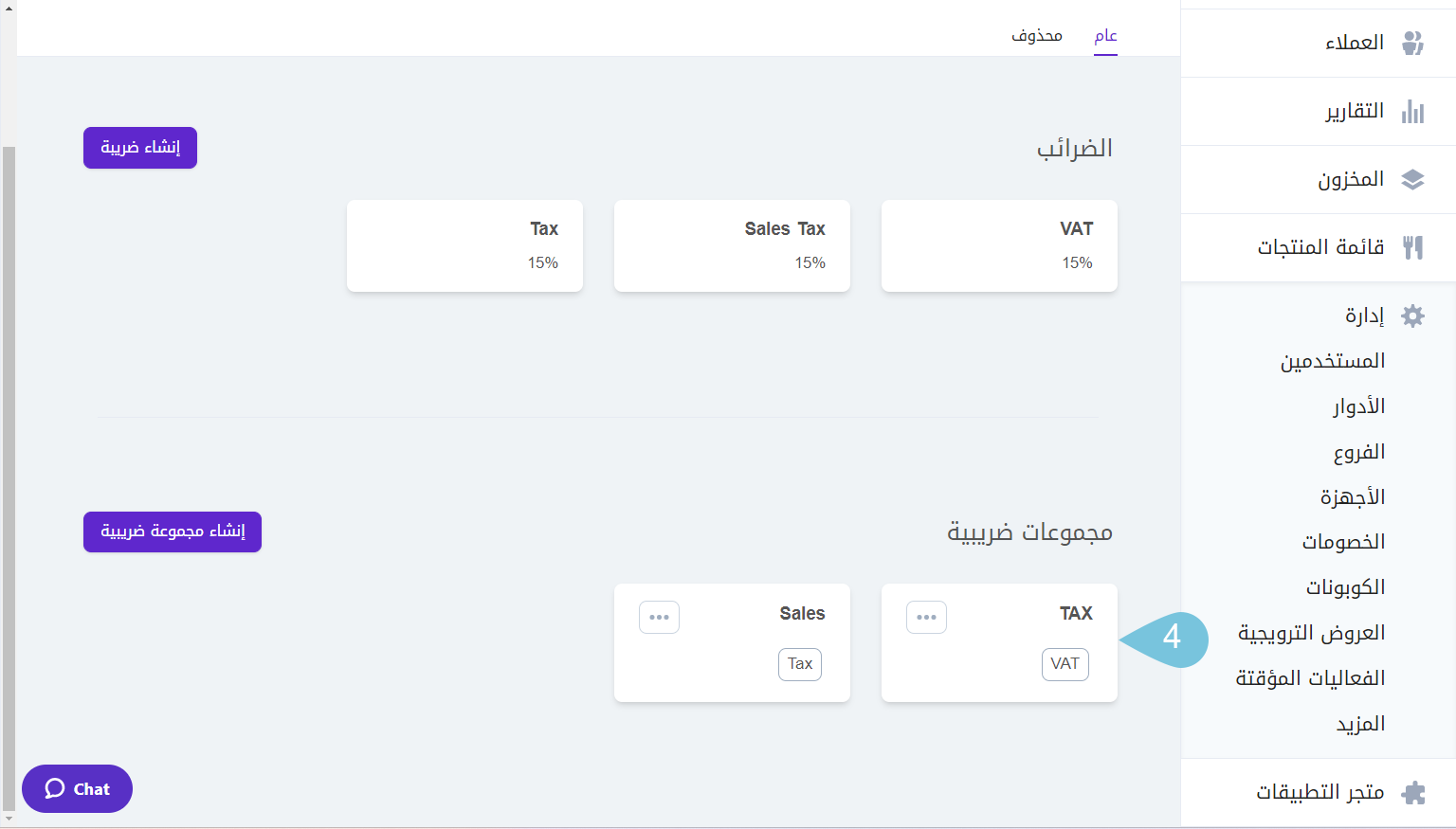Image resolution: width=1456 pixels, height=829 pixels.
Task: Open options menu for TAX group
Action: tap(926, 617)
